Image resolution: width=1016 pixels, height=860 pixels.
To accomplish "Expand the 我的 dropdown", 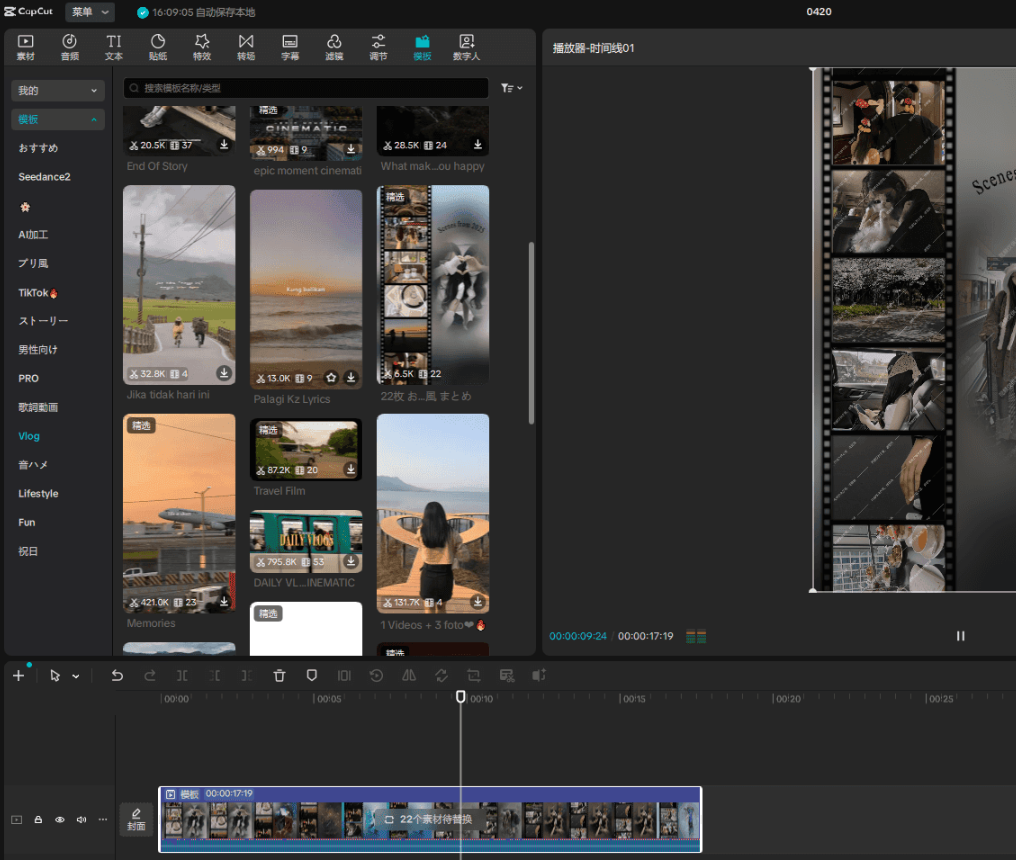I will [x=58, y=91].
